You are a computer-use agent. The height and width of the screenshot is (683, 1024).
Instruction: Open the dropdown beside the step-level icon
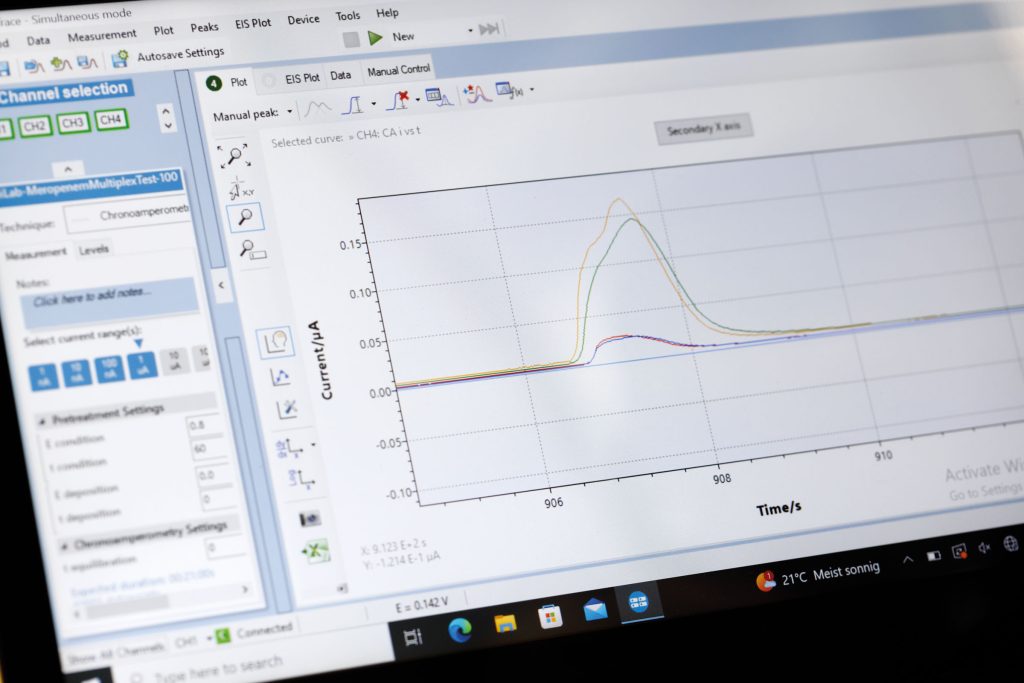point(374,103)
